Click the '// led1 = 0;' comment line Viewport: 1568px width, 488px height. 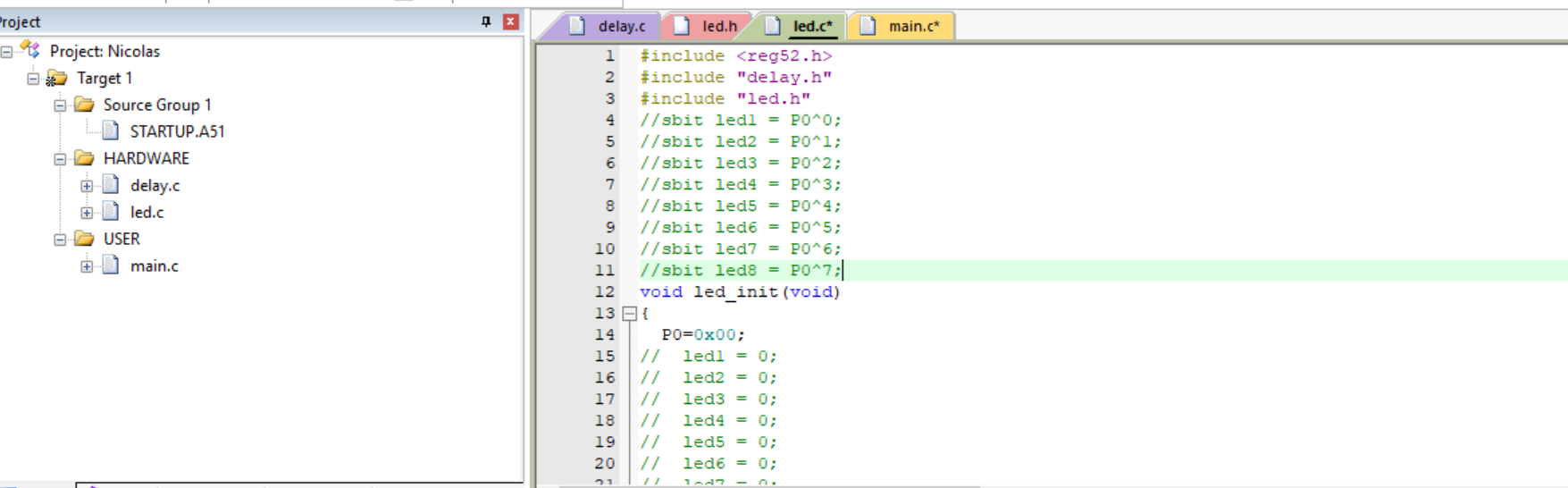(709, 357)
